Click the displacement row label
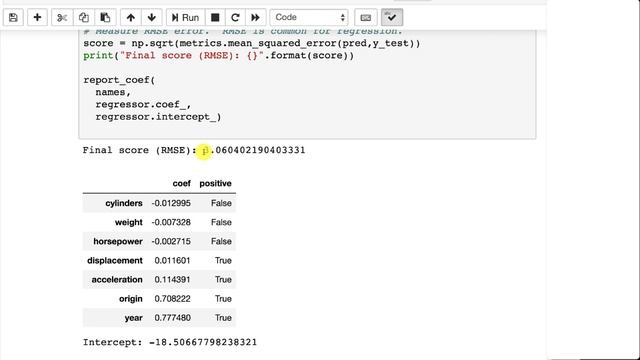The height and width of the screenshot is (360, 640). tap(115, 261)
